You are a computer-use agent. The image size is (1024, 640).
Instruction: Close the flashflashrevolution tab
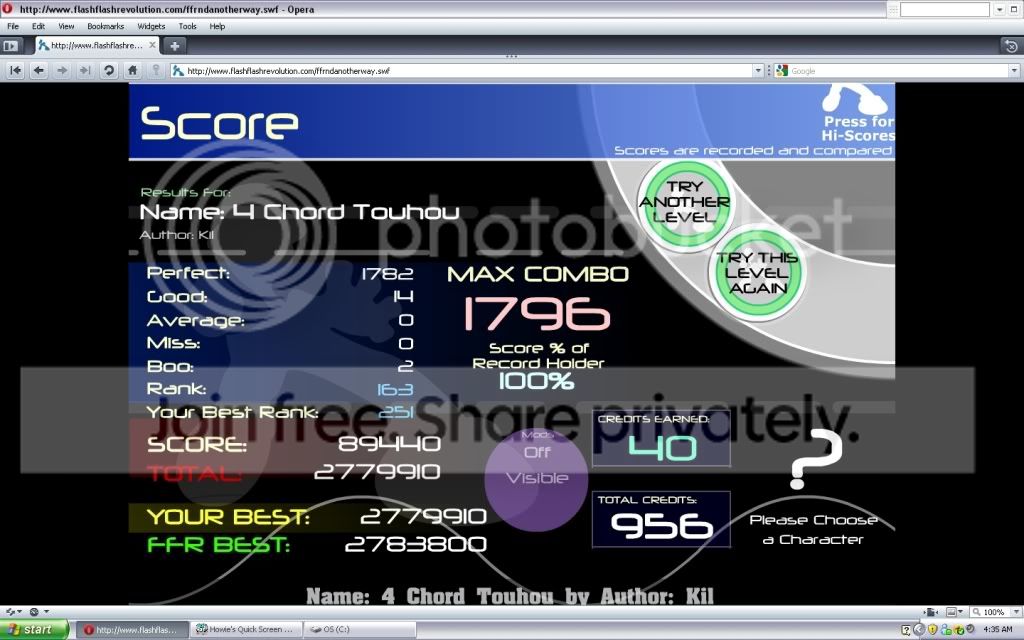(x=151, y=46)
